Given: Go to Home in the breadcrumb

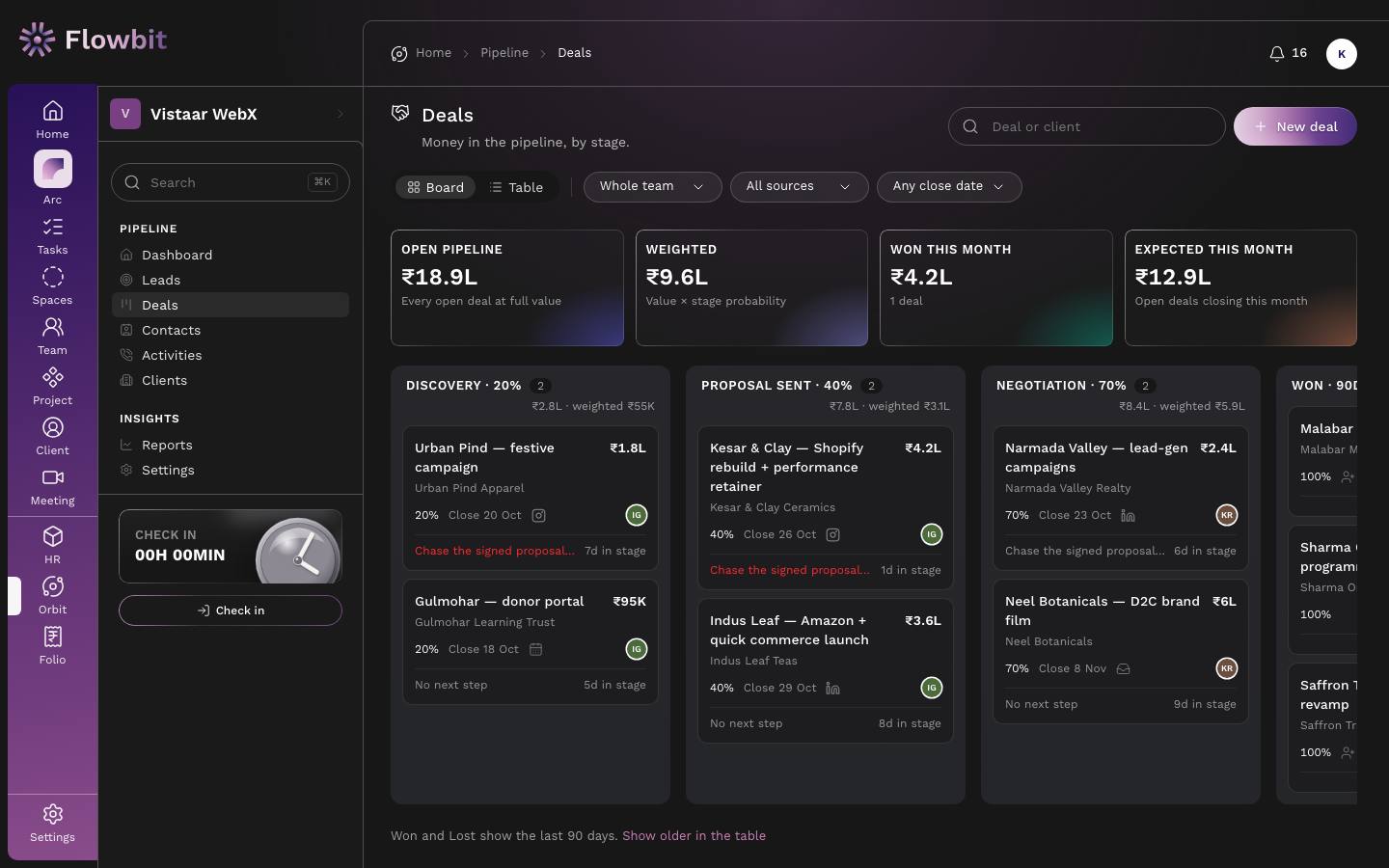Looking at the screenshot, I should (x=433, y=53).
